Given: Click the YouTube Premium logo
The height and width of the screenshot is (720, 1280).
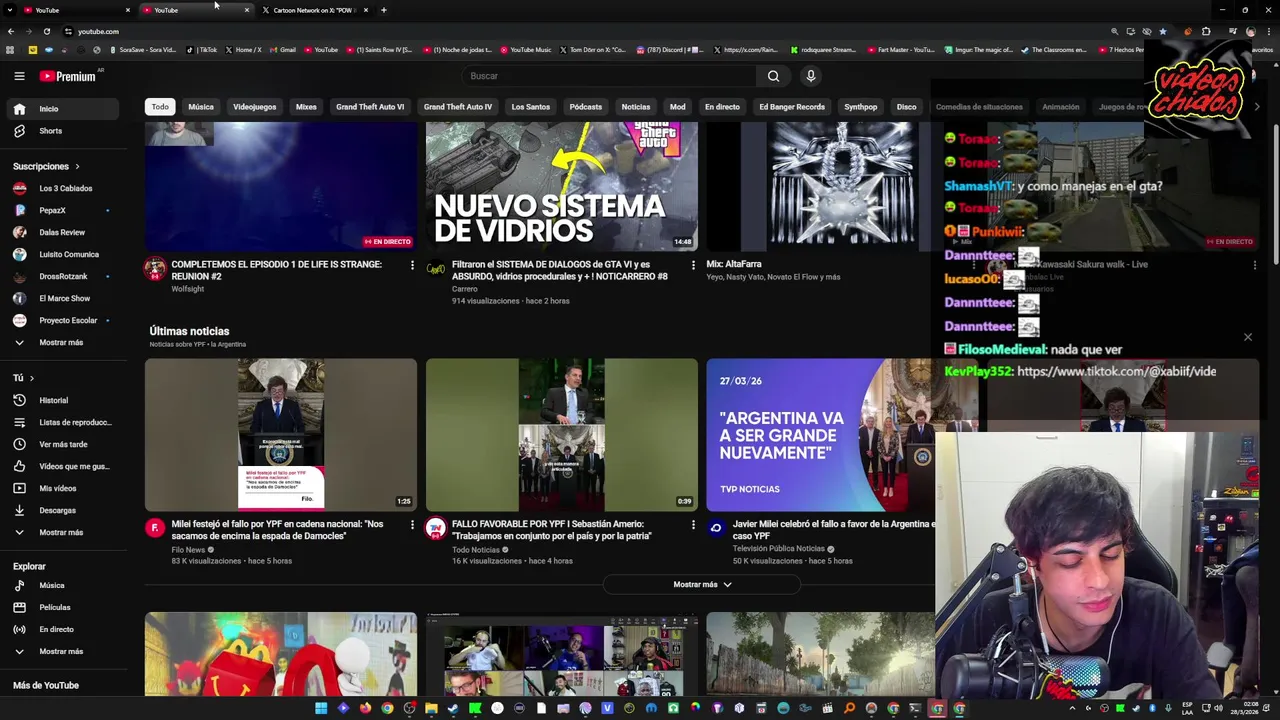Looking at the screenshot, I should (x=68, y=76).
